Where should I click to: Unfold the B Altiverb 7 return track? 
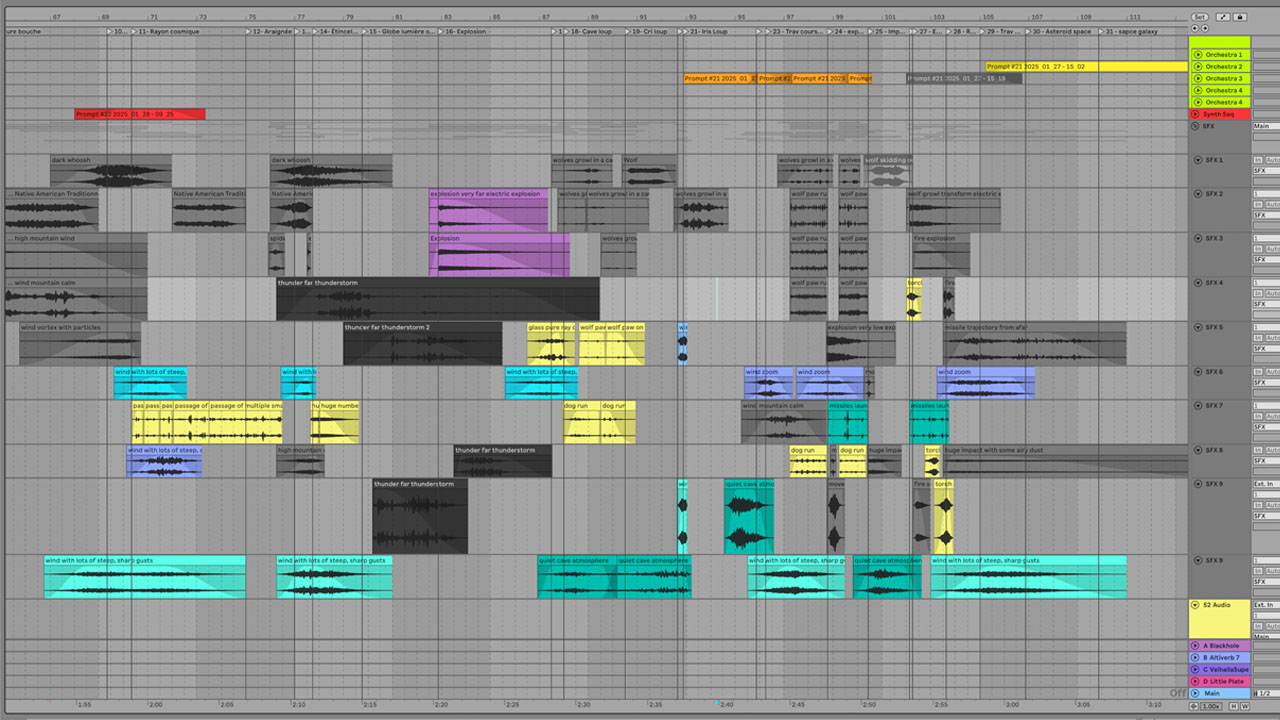coord(1195,658)
